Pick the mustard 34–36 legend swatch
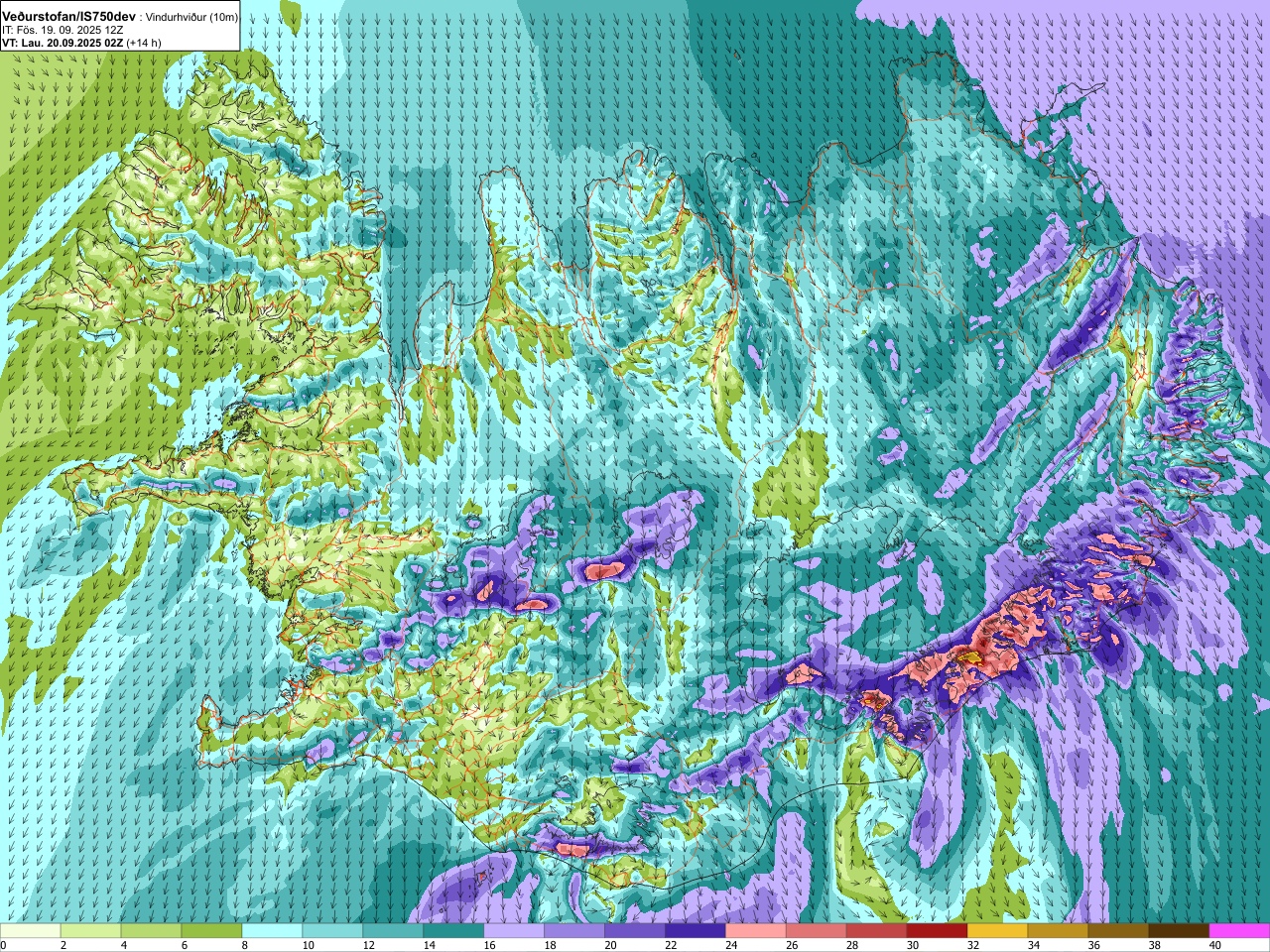This screenshot has width=1270, height=952. pos(1059,931)
